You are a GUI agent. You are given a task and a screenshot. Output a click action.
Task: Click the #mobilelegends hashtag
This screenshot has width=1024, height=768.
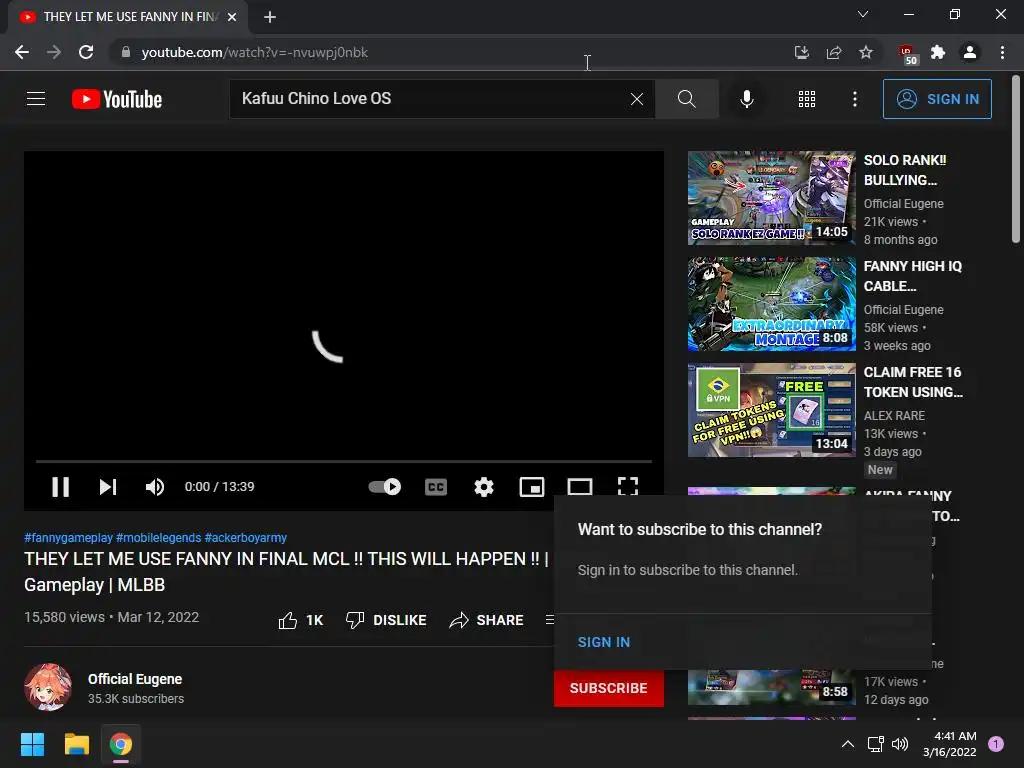[159, 537]
